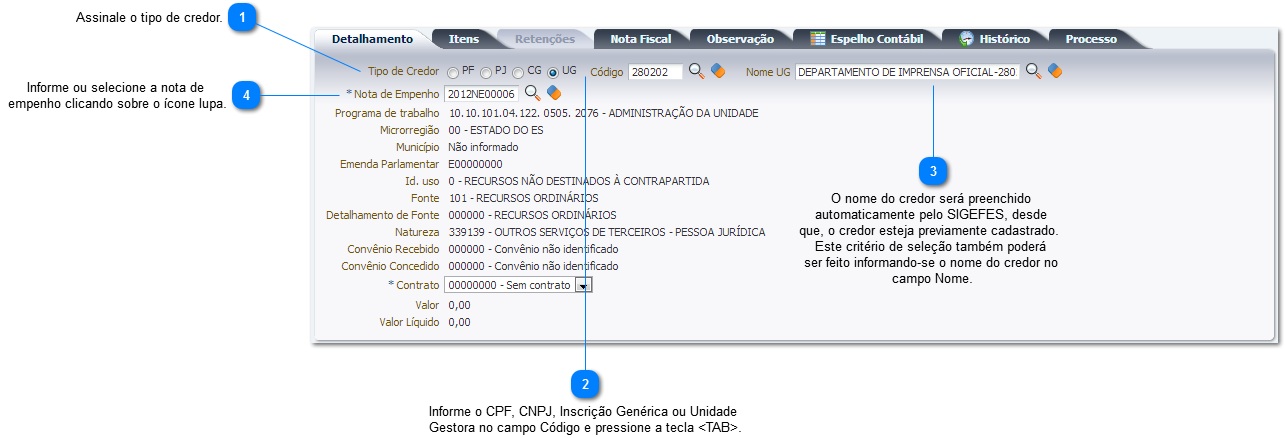
Task: Switch to the Itens tab
Action: pyautogui.click(x=463, y=39)
